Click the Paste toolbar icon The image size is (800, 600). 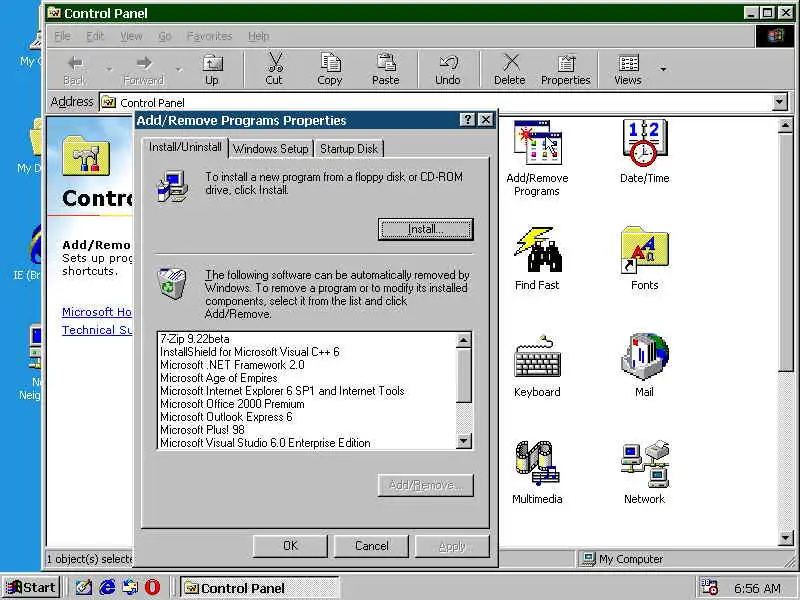tap(386, 69)
